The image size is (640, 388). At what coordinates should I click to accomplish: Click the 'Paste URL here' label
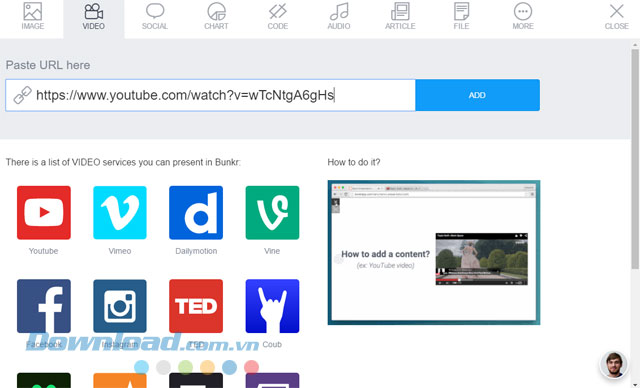point(48,65)
